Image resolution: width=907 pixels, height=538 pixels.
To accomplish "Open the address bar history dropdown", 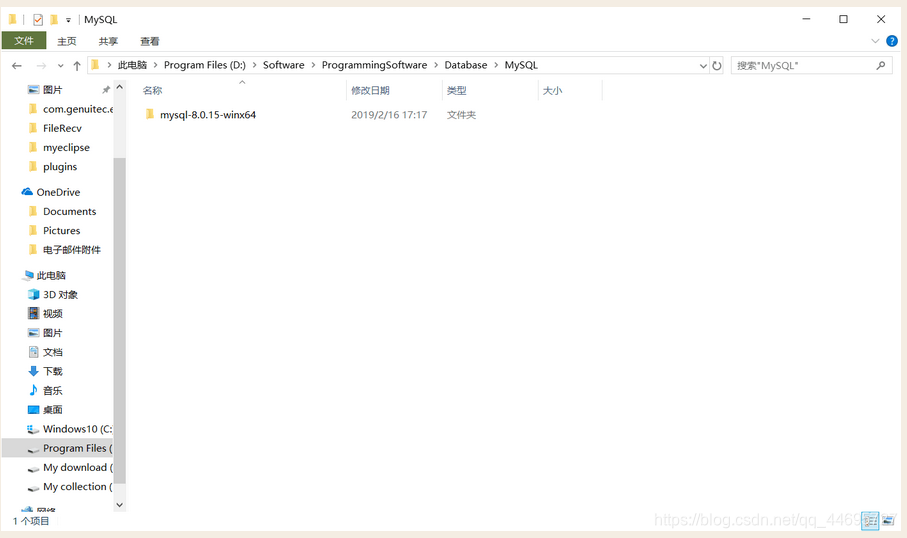I will coord(703,66).
